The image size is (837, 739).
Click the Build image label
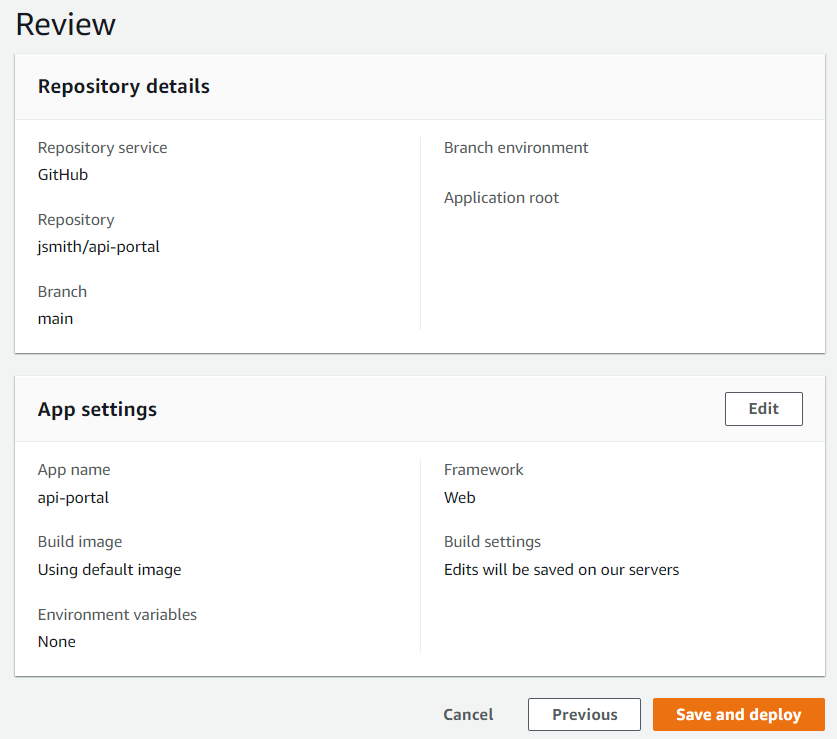click(x=80, y=542)
